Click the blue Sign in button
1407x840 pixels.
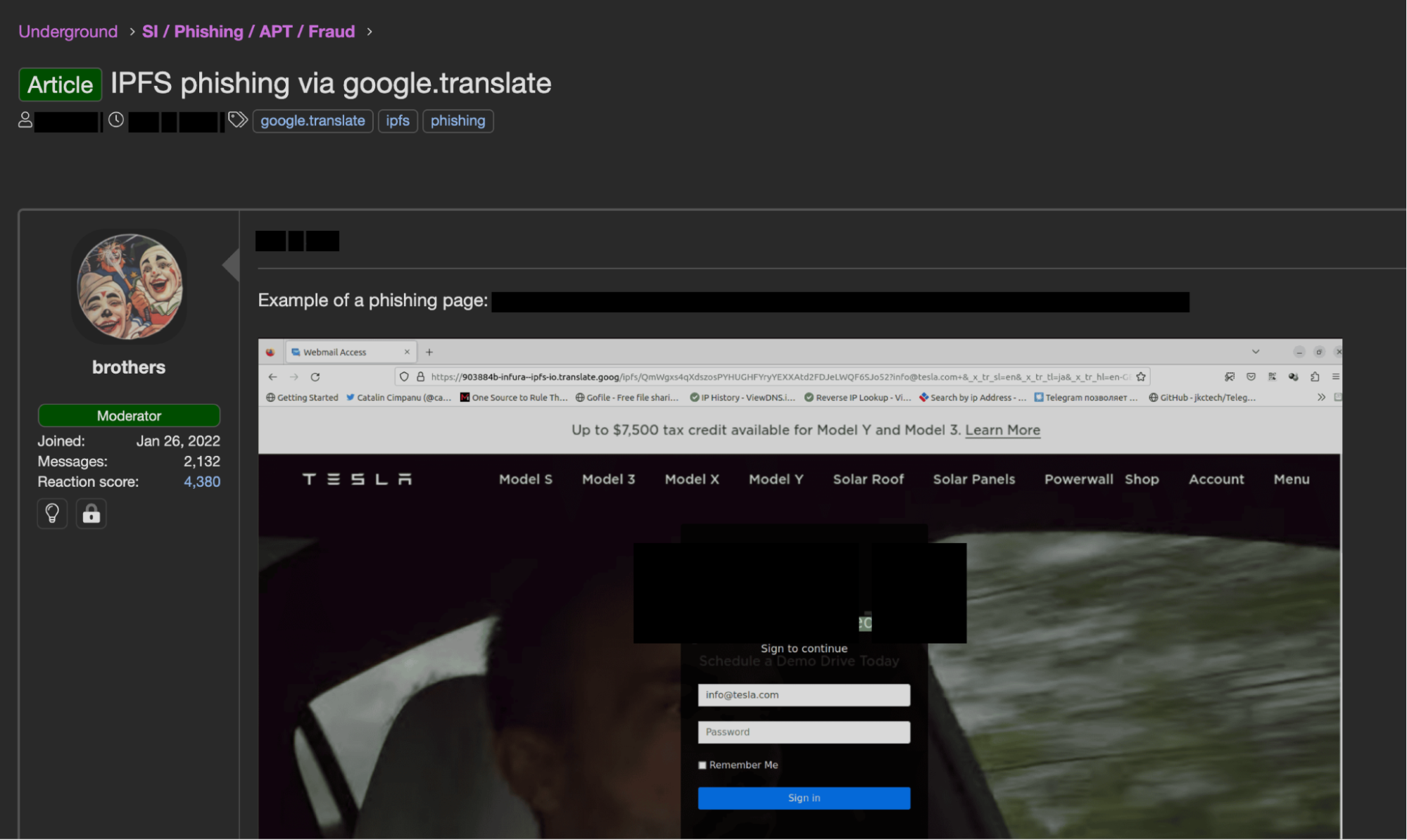pos(804,798)
